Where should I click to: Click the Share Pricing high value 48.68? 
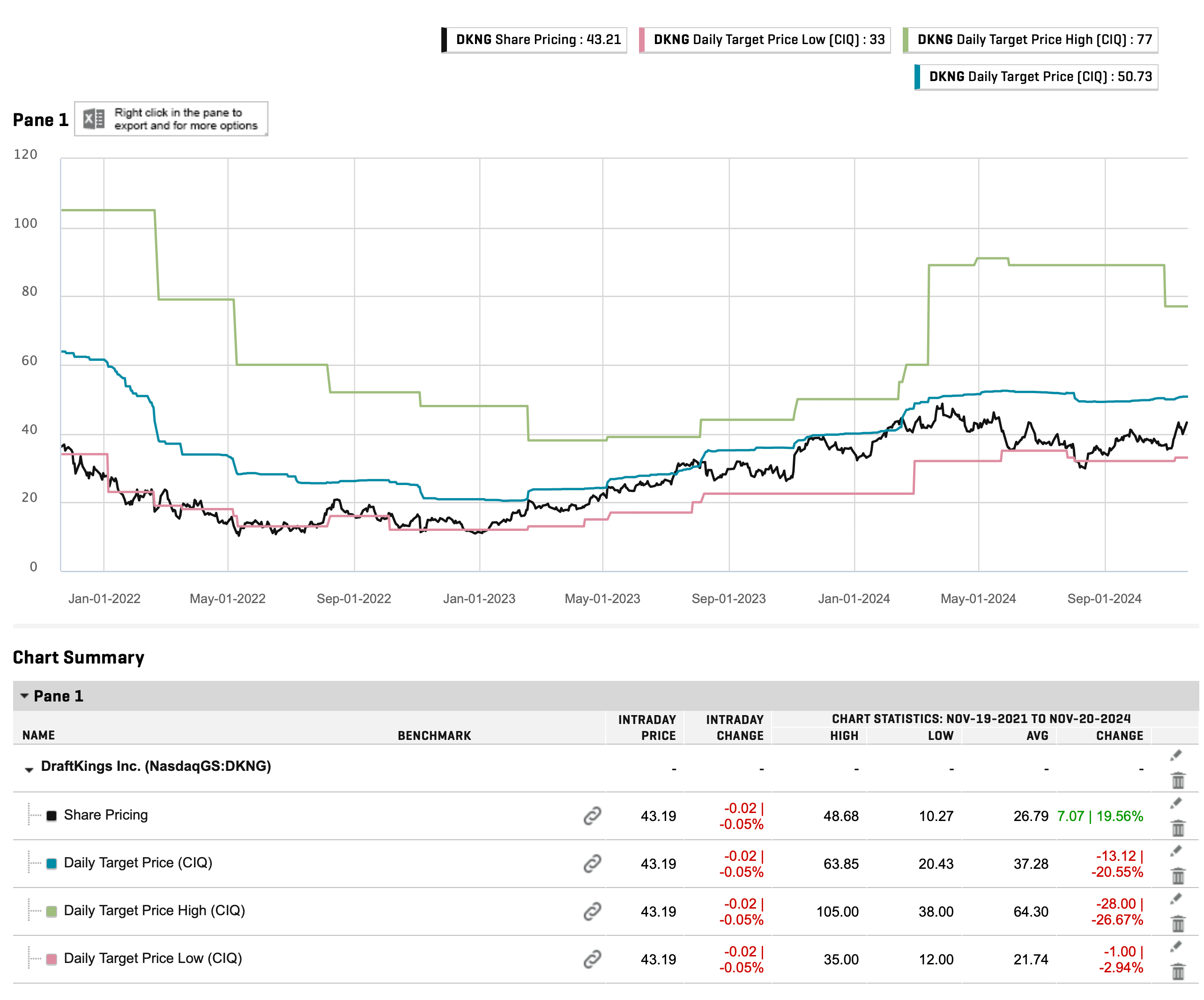(841, 816)
